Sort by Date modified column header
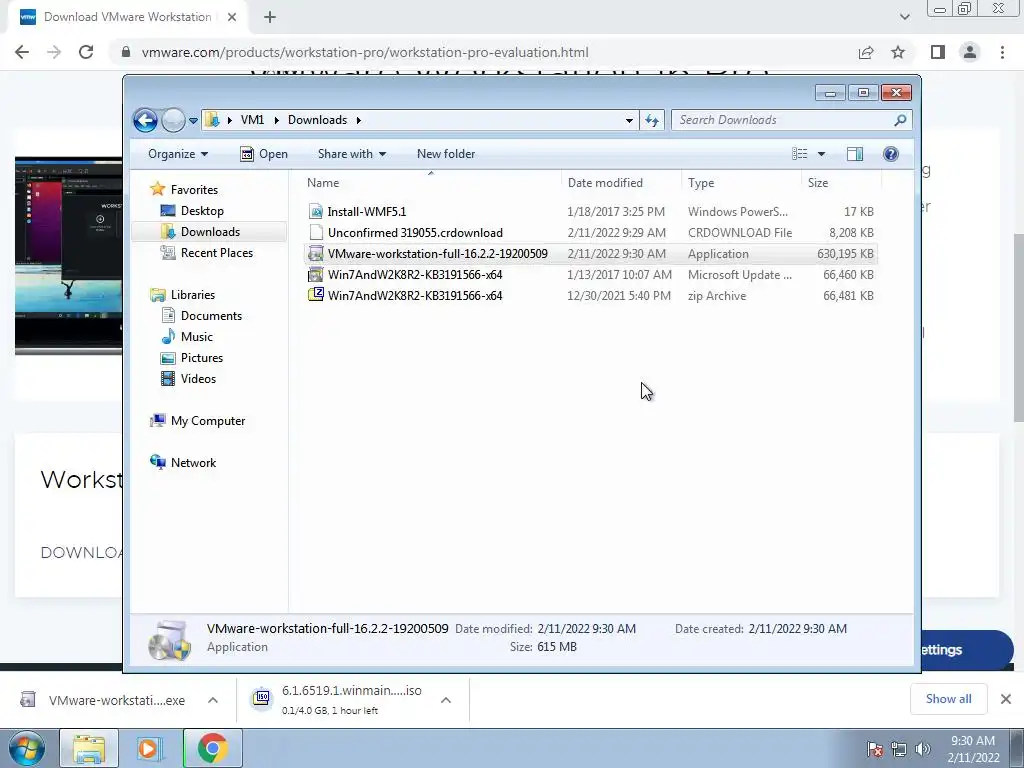1024x768 pixels. pos(621,183)
